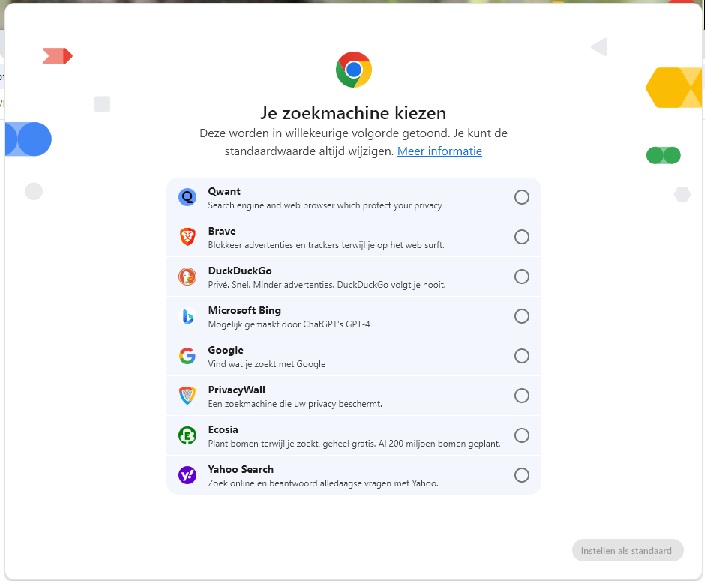Click the Chrome logo at top
The image size is (705, 581).
click(353, 70)
